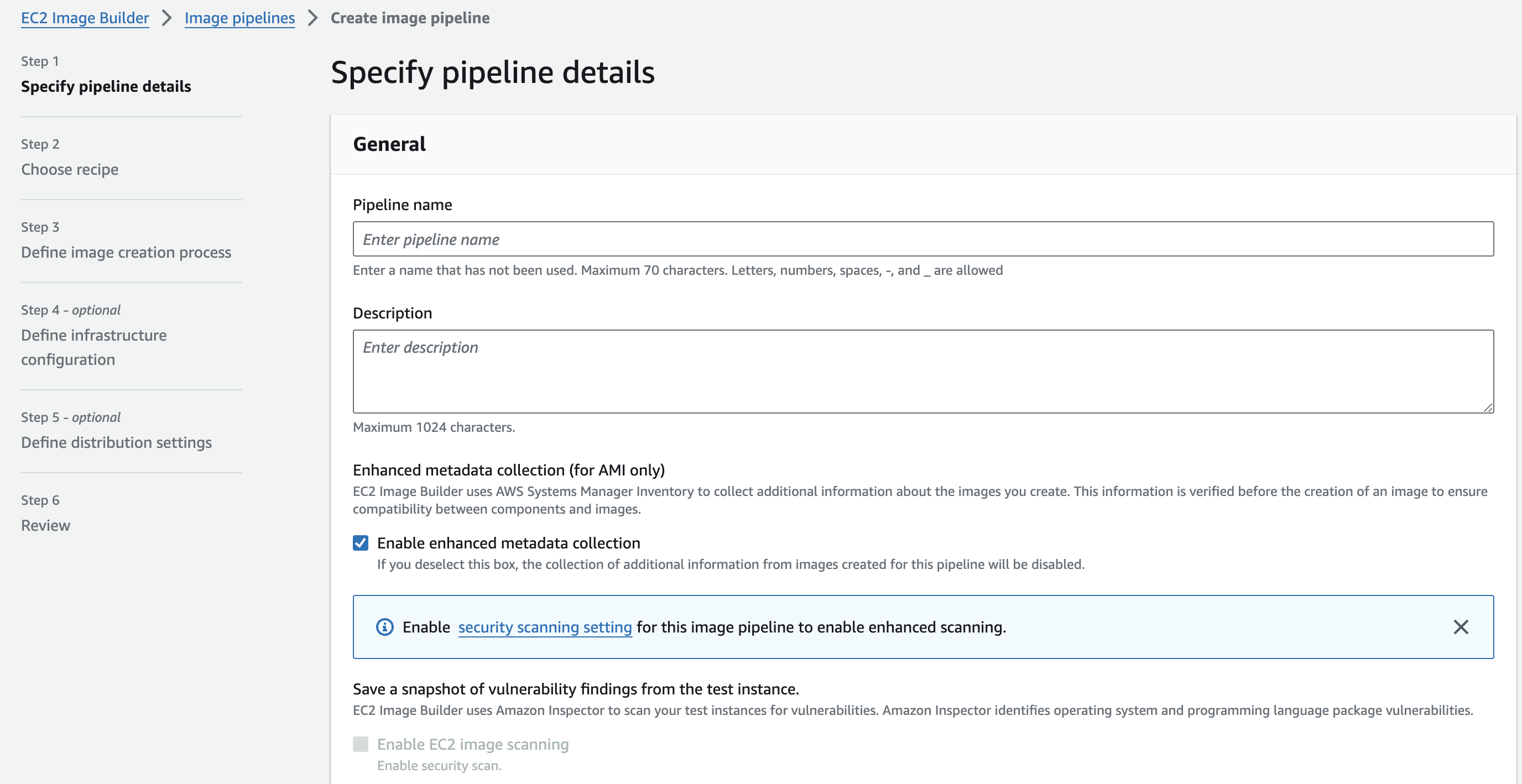Image resolution: width=1522 pixels, height=784 pixels.
Task: Click the Enable enhanced metadata collection label
Action: (508, 543)
